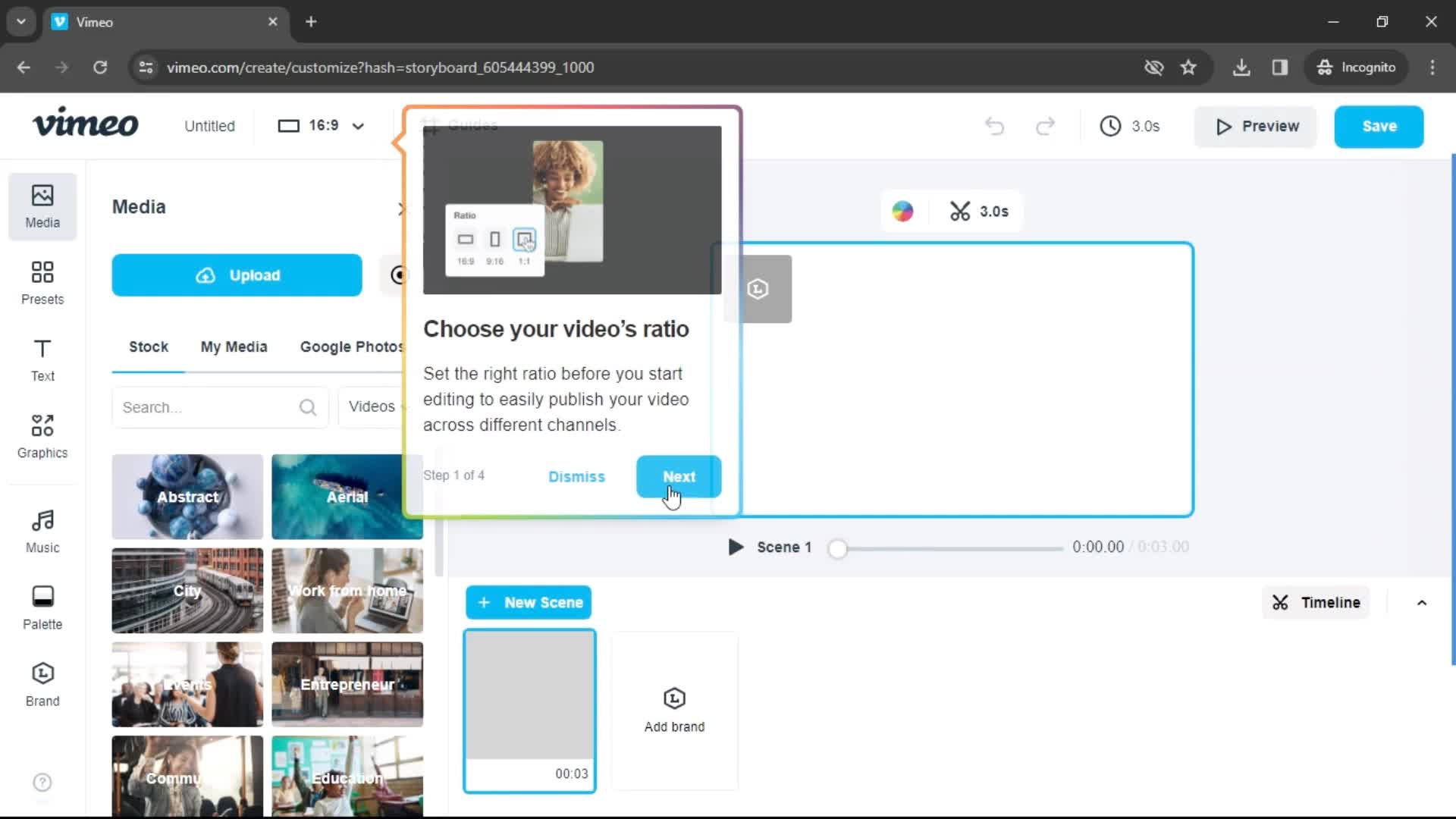The height and width of the screenshot is (819, 1456).
Task: Open the Education stock category
Action: pyautogui.click(x=347, y=777)
